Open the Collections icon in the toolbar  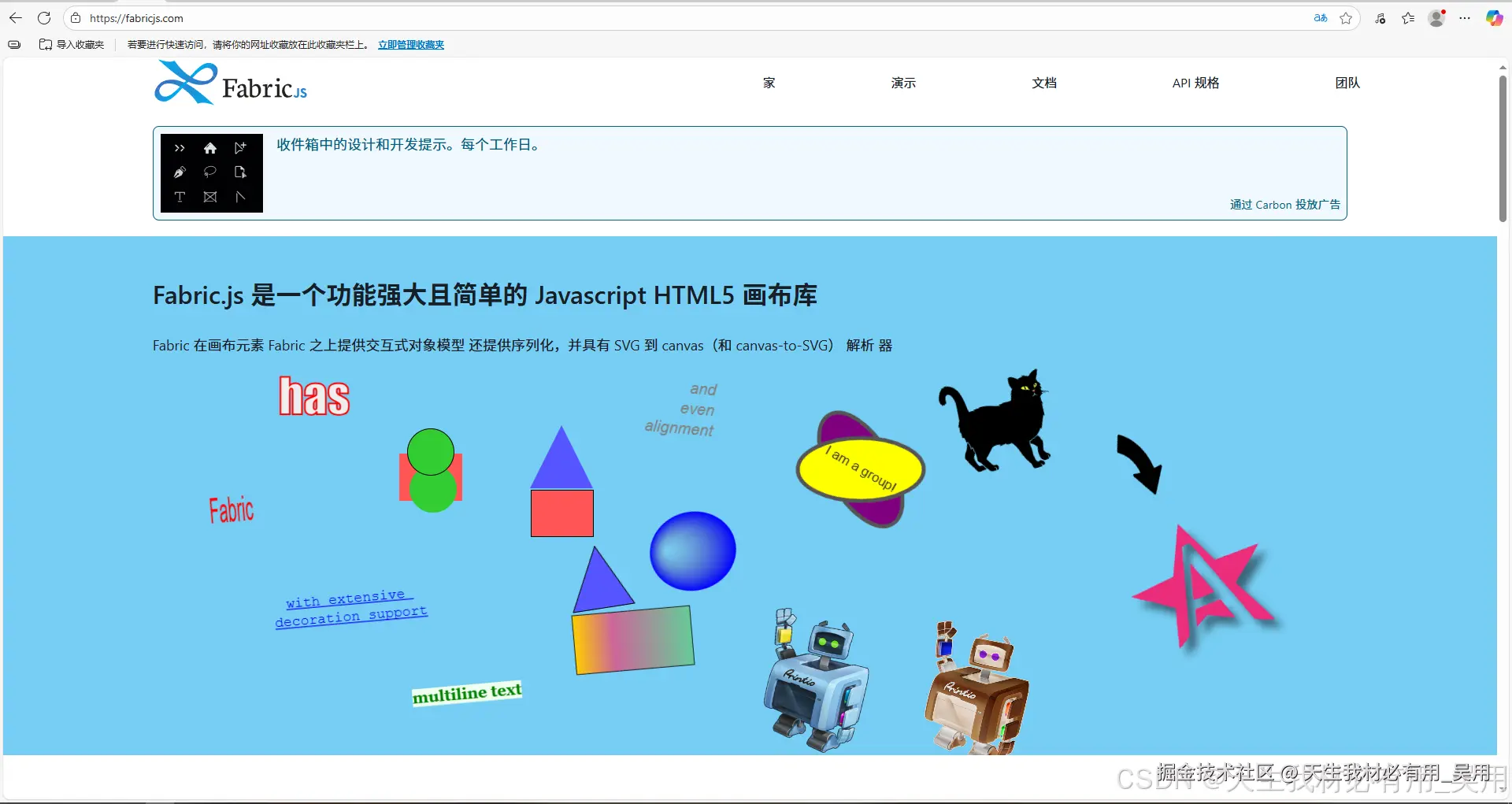click(x=1409, y=18)
